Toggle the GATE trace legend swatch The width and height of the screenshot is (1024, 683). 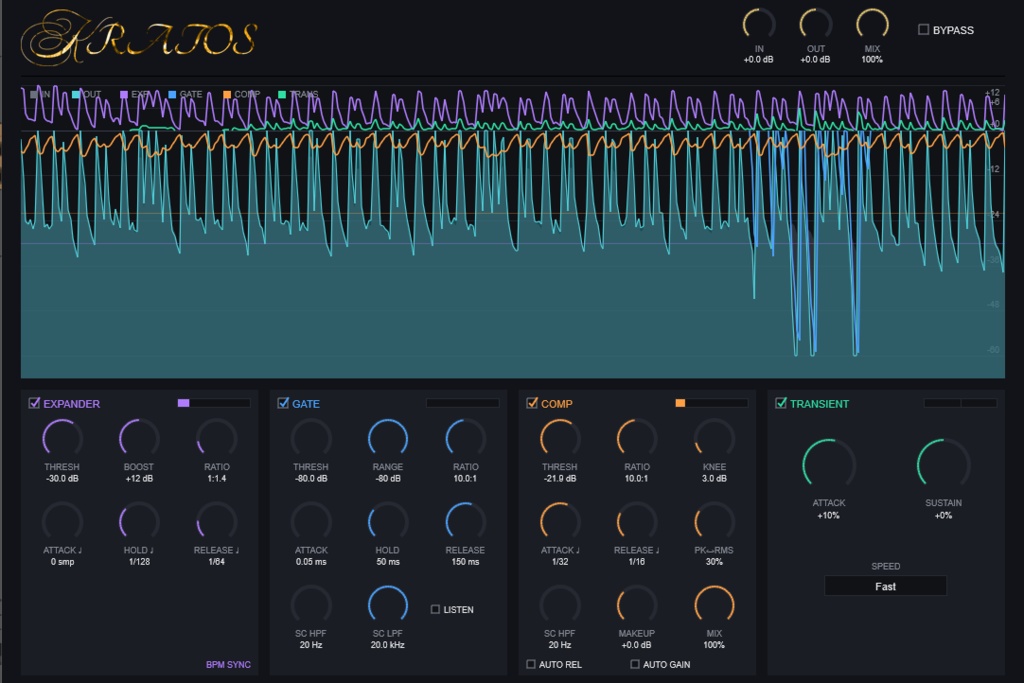172,94
